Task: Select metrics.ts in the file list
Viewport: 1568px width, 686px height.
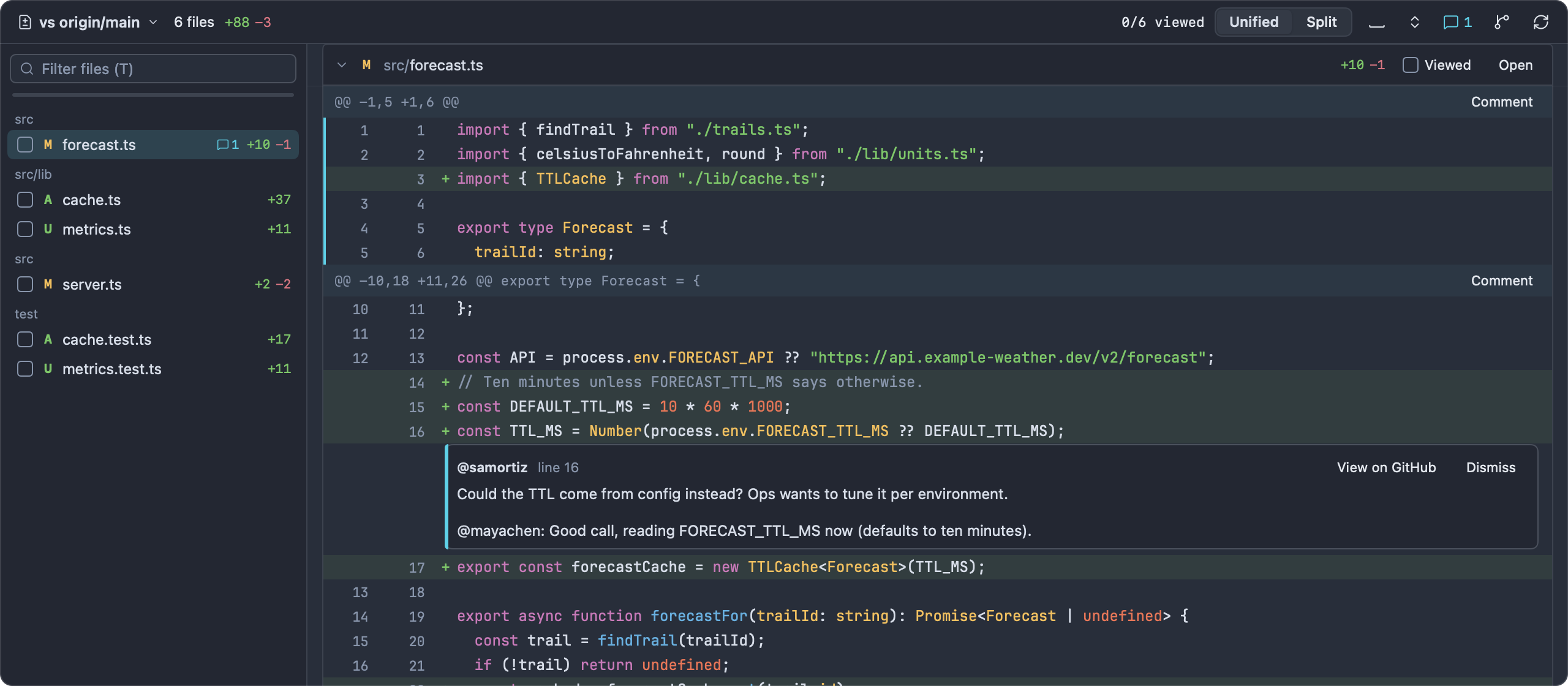Action: [x=153, y=229]
